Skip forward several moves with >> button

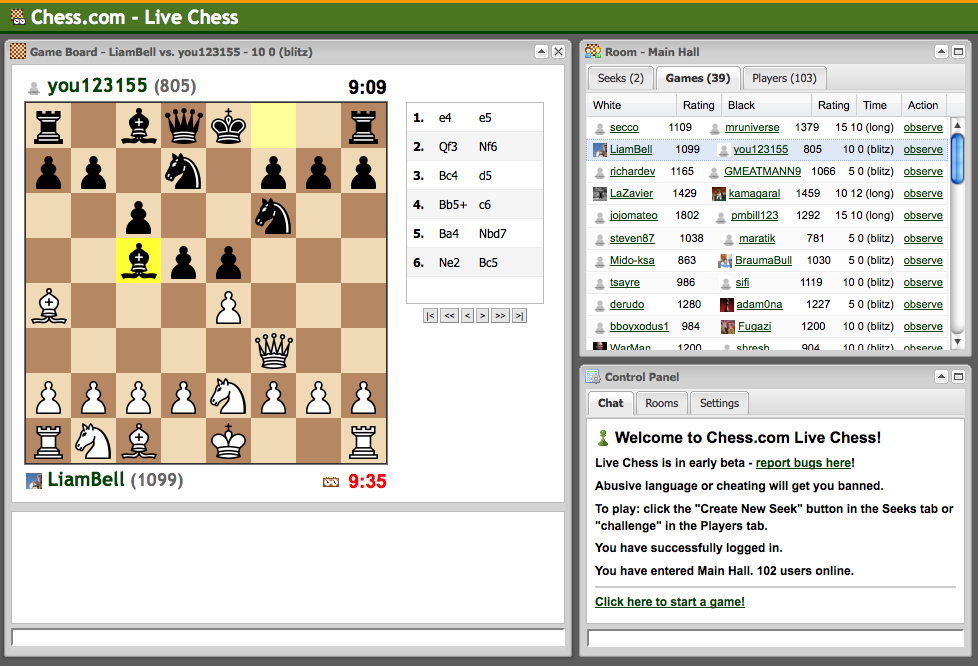click(500, 316)
